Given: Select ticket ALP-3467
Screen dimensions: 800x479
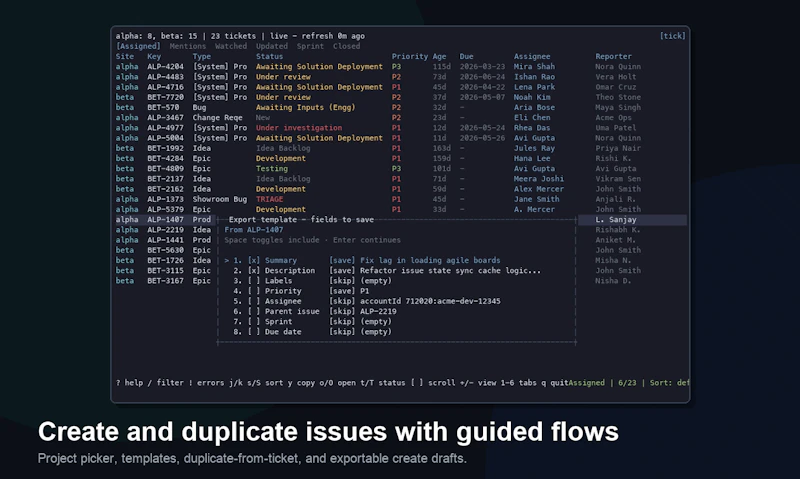Looking at the screenshot, I should coord(165,118).
